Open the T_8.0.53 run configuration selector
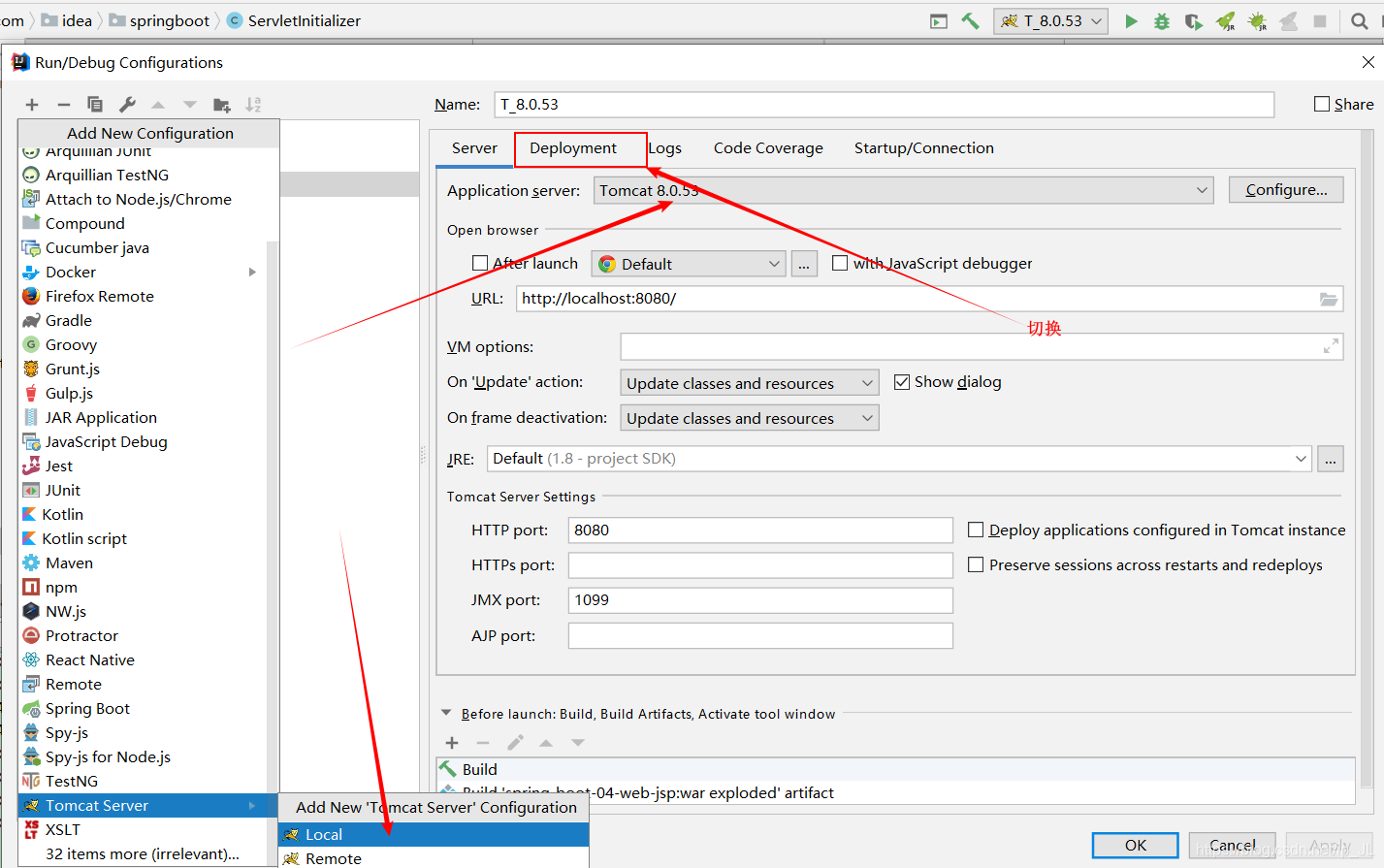 1051,21
